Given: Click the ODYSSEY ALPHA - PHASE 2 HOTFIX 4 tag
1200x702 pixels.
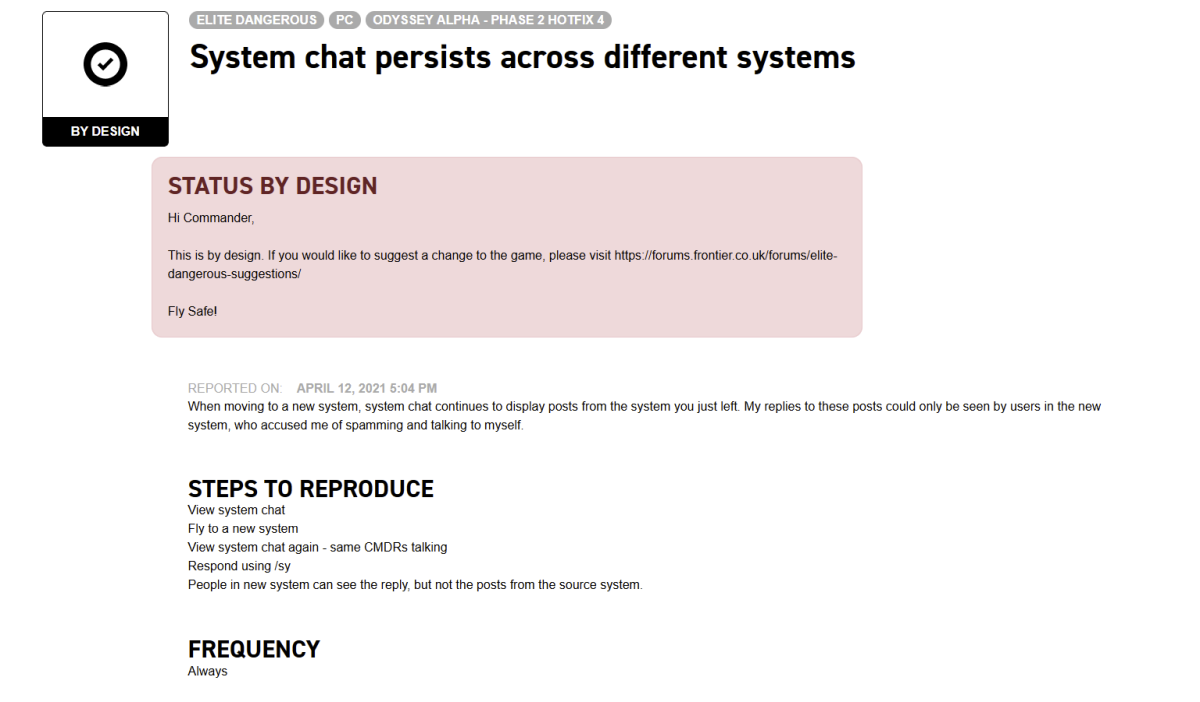Looking at the screenshot, I should click(x=489, y=20).
